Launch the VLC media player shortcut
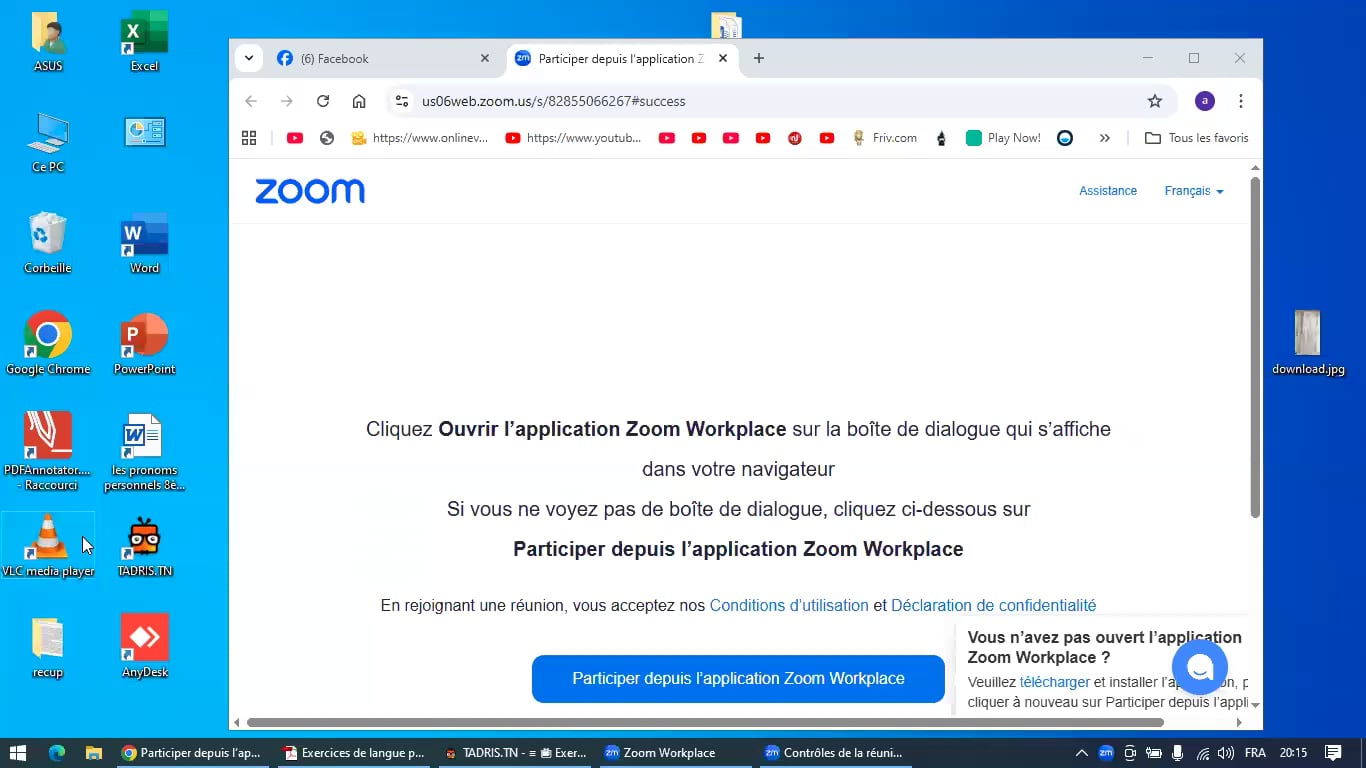This screenshot has height=768, width=1366. point(48,546)
